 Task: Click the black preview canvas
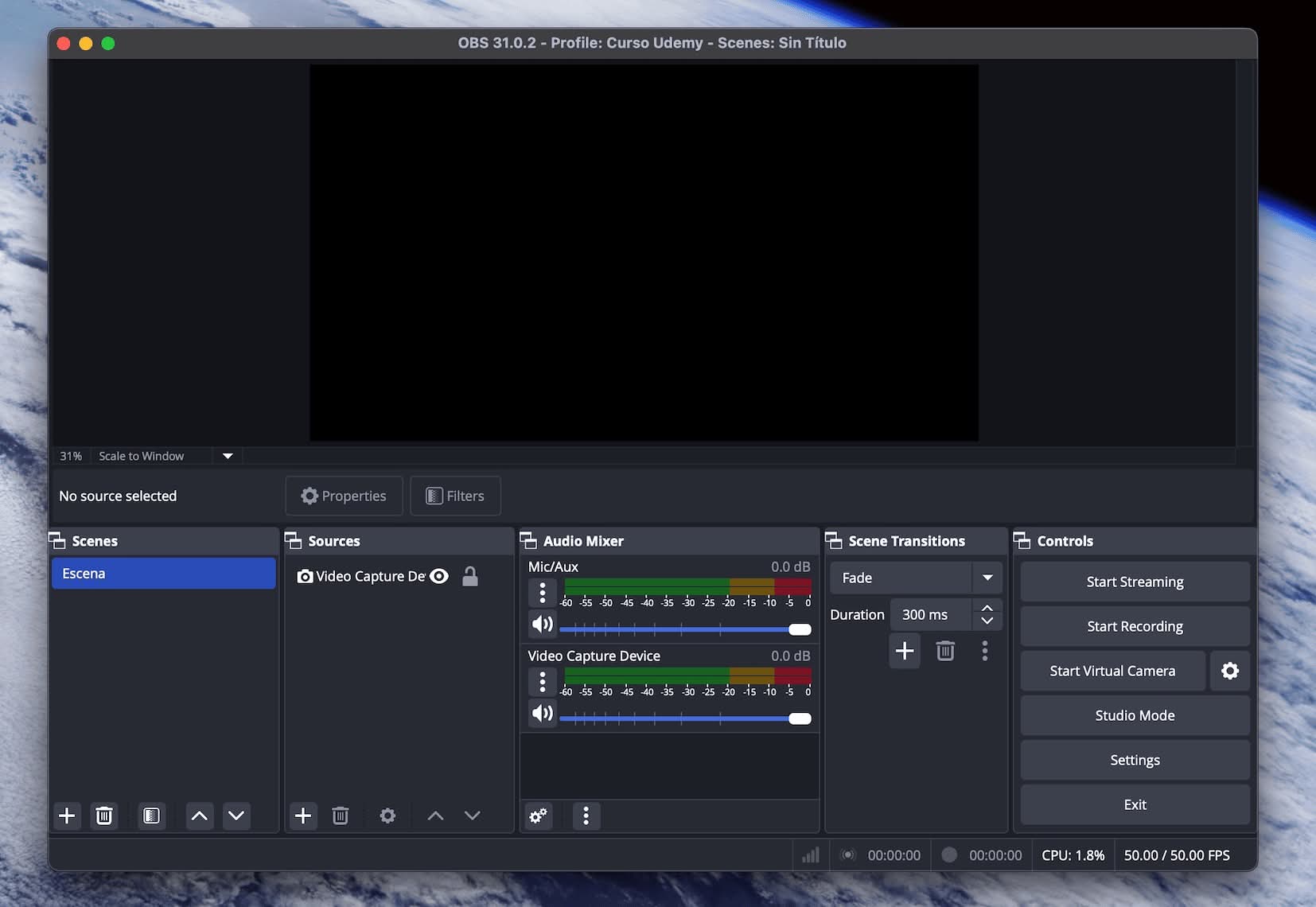pos(644,252)
